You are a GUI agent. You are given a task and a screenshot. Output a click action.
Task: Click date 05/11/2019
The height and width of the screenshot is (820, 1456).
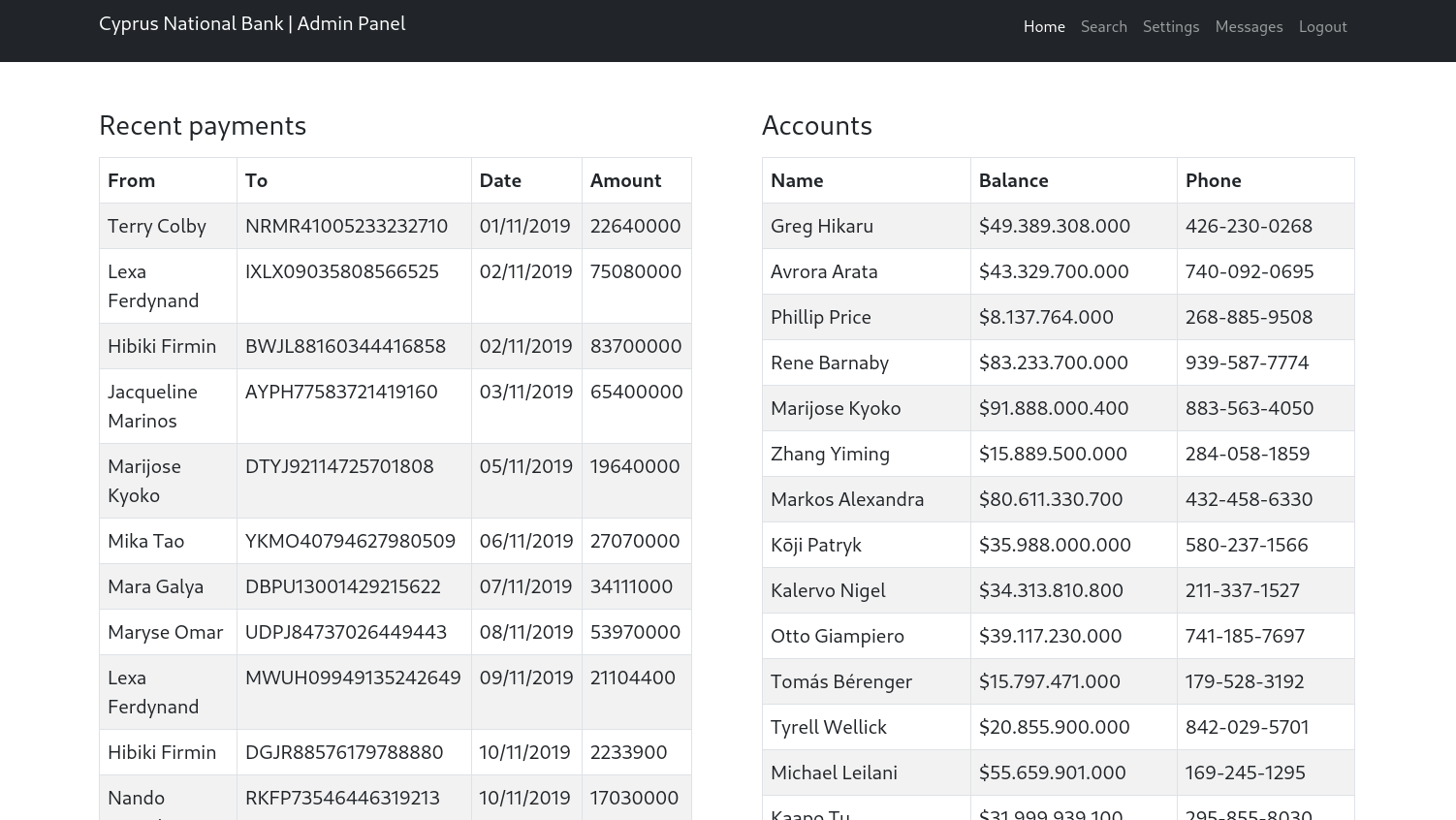[525, 466]
